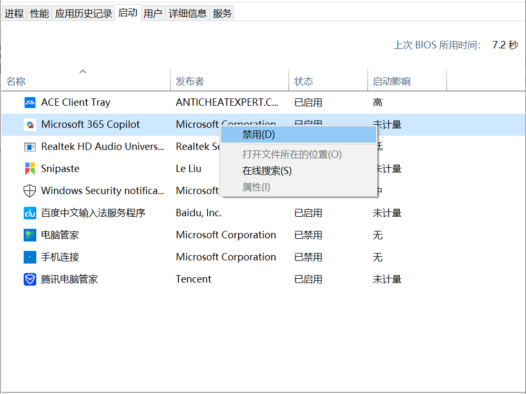Select the Microsoft 365 Copilot name text
The image size is (526, 394).
(x=90, y=124)
